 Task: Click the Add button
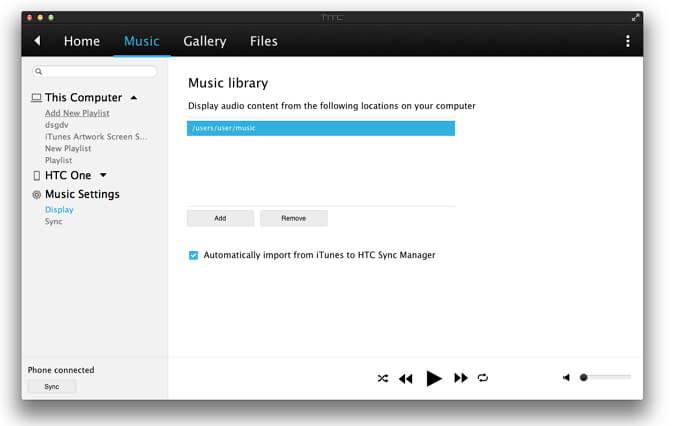tap(220, 218)
